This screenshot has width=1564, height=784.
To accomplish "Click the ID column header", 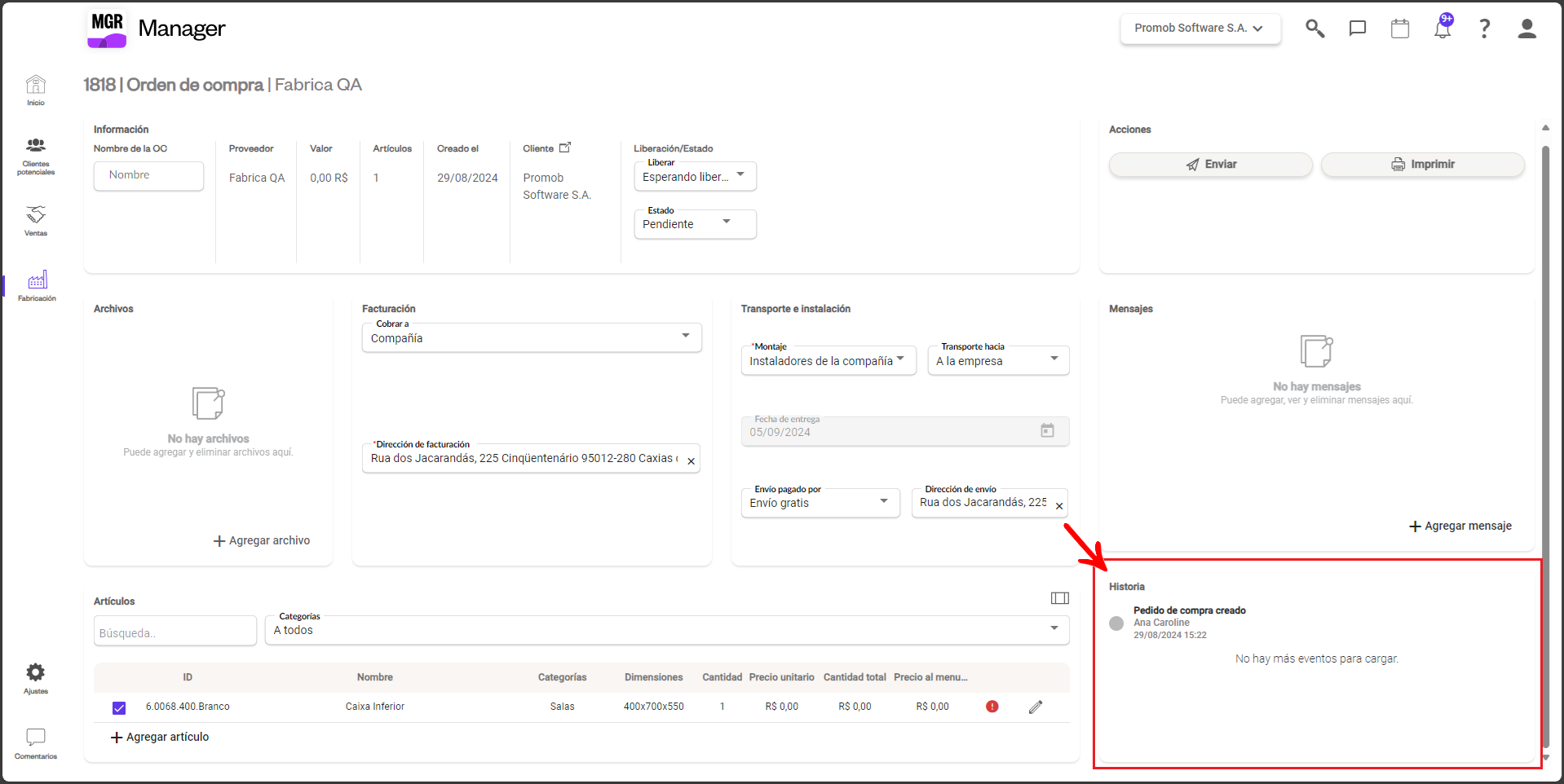I will click(x=188, y=677).
